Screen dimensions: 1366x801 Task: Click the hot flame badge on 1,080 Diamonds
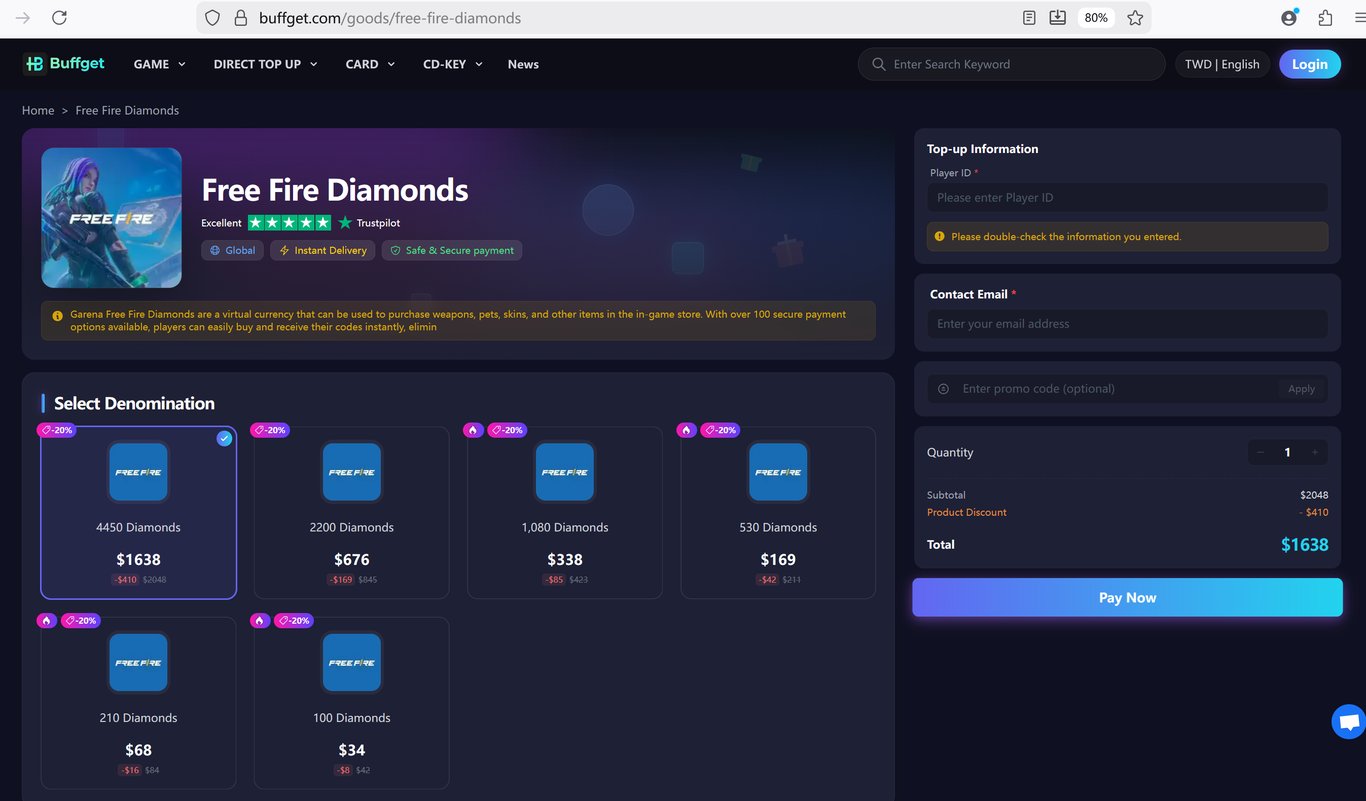tap(473, 430)
